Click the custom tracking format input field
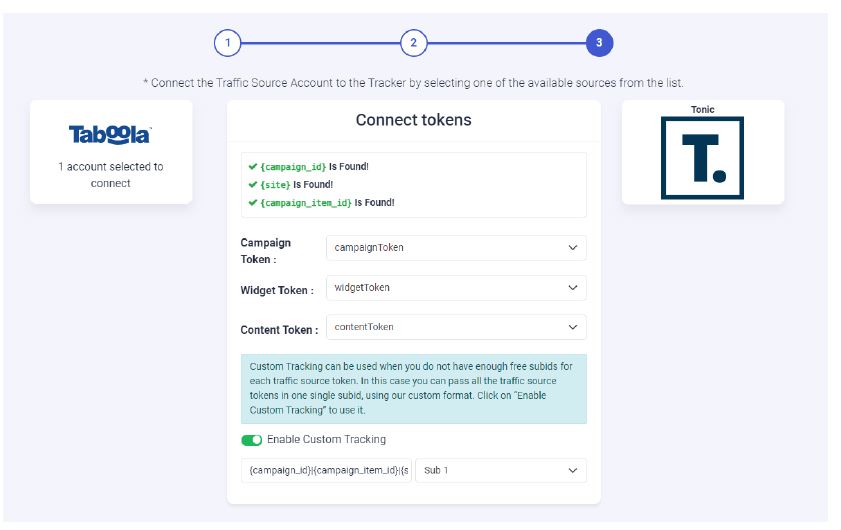The height and width of the screenshot is (530, 841). pos(327,470)
